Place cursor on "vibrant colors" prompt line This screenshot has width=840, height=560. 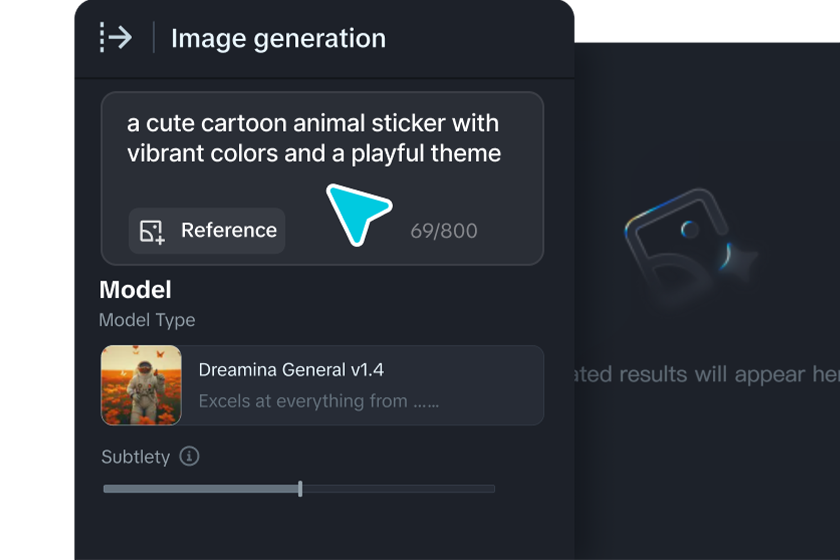313,153
